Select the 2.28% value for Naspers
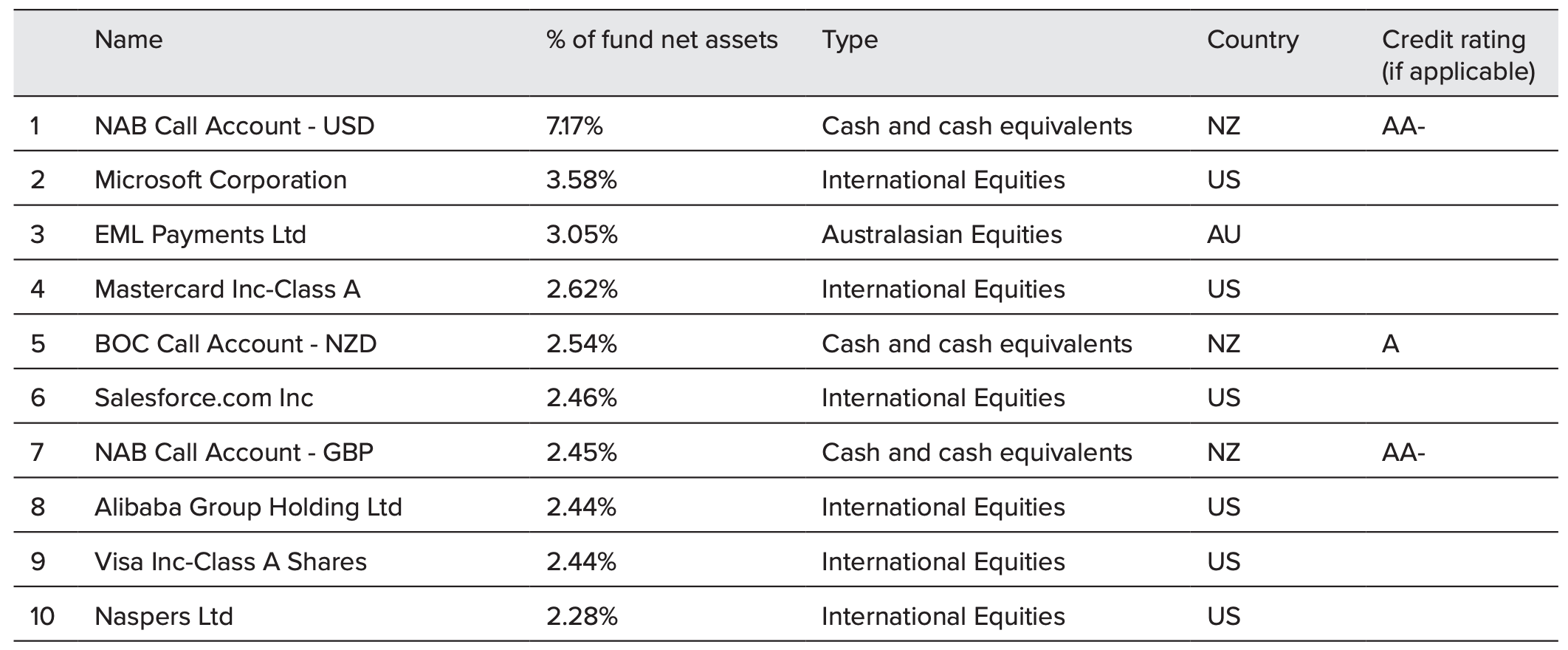The width and height of the screenshot is (1568, 650). (581, 616)
